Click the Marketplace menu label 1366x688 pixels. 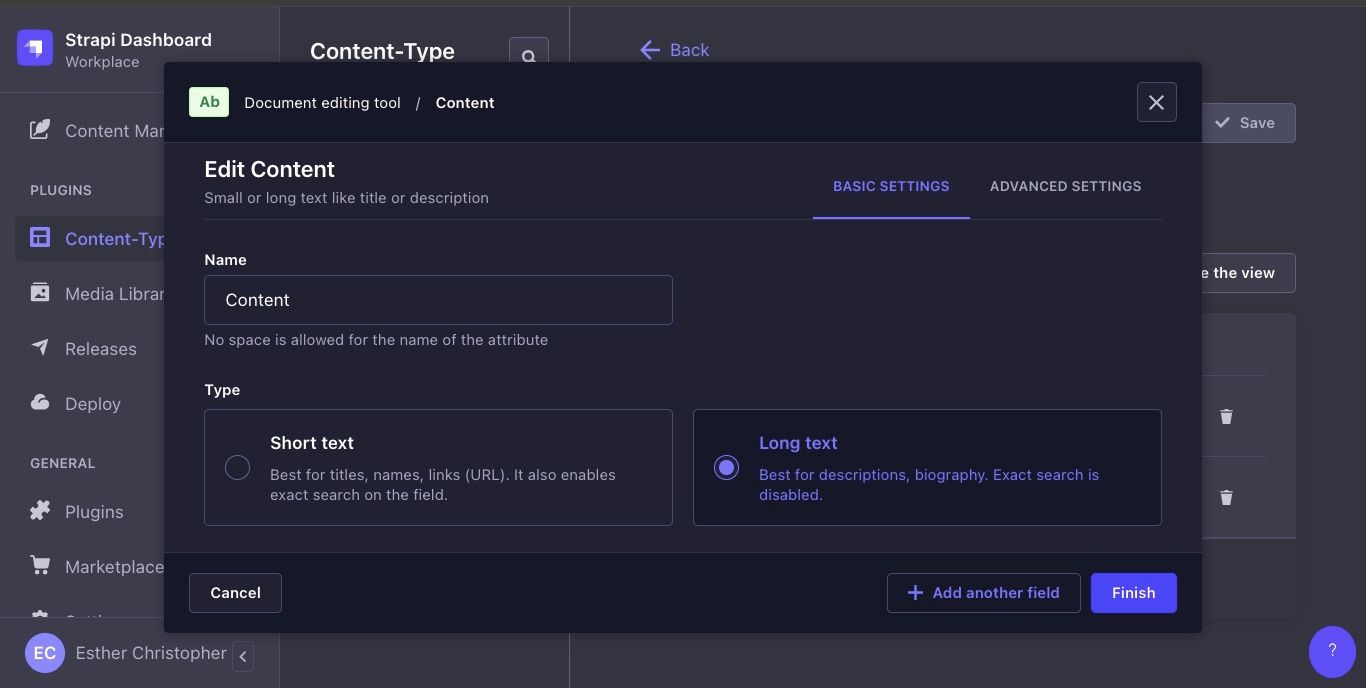pos(114,567)
